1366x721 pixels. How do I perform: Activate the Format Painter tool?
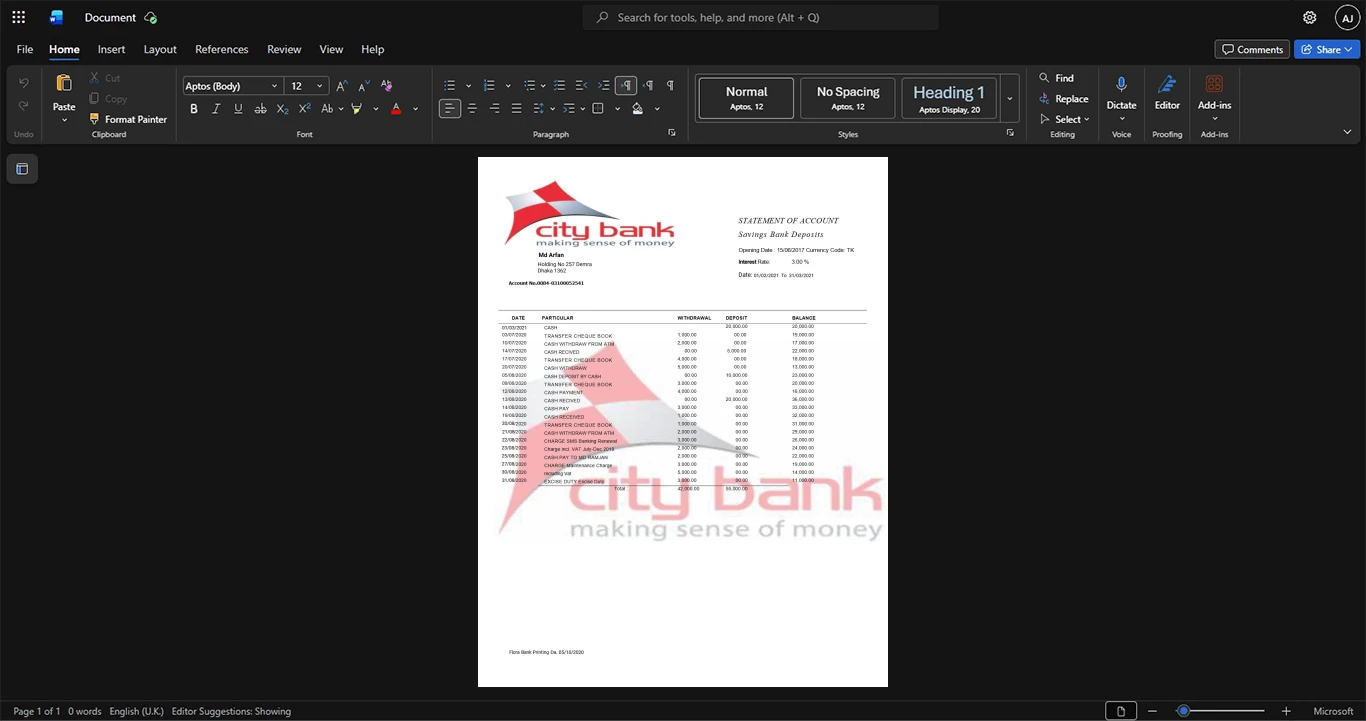128,119
